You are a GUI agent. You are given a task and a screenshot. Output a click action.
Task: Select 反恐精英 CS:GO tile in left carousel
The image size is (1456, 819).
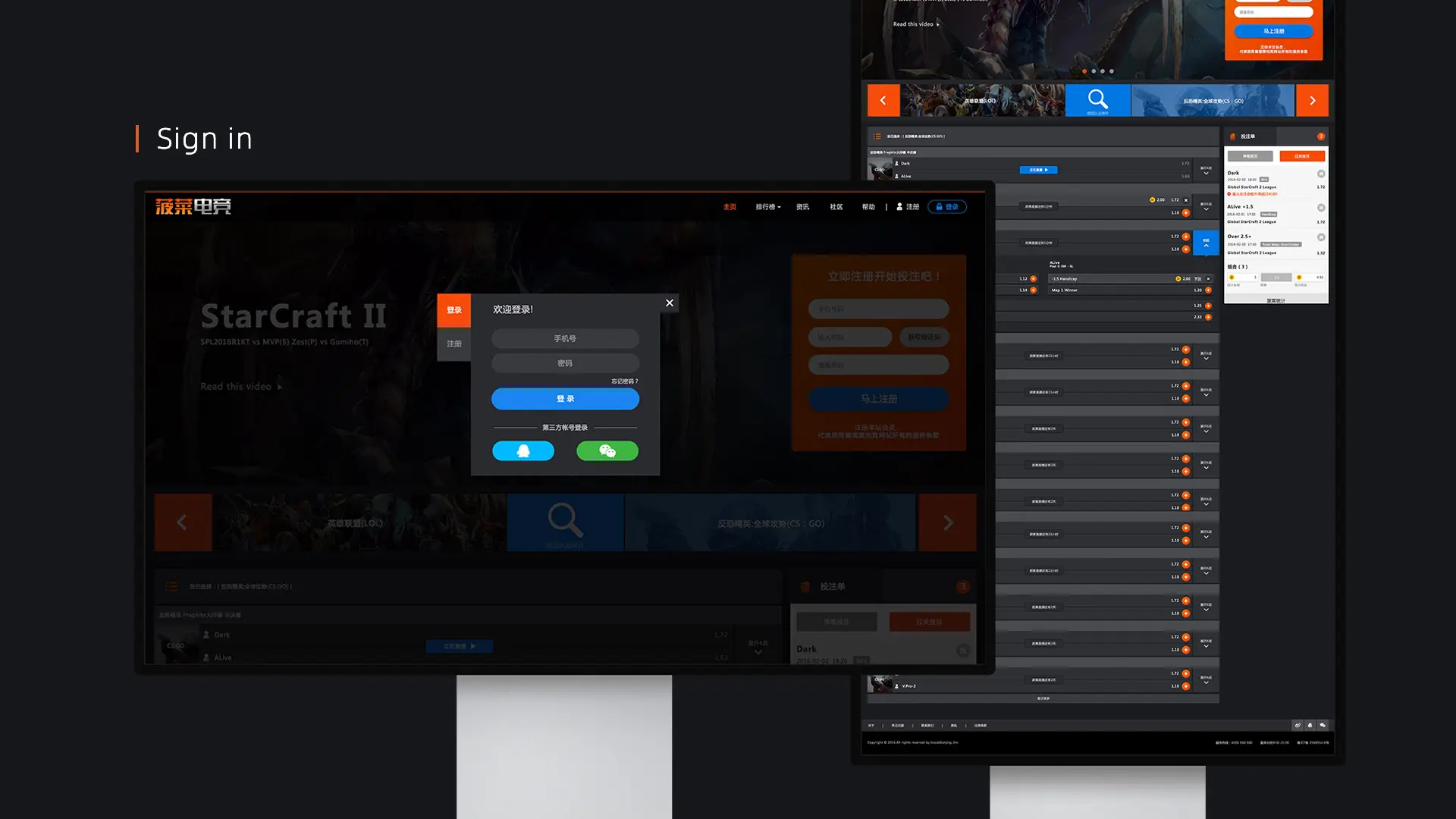click(770, 522)
